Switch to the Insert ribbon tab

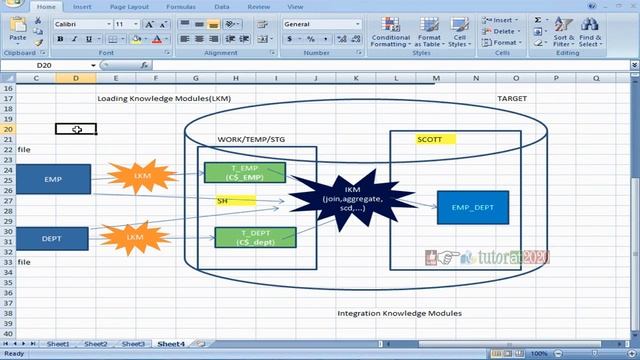[x=82, y=7]
